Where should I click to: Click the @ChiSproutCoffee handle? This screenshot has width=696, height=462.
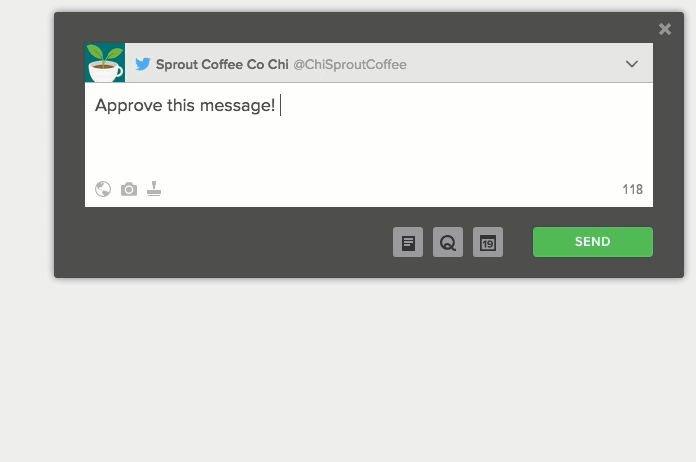(x=350, y=64)
